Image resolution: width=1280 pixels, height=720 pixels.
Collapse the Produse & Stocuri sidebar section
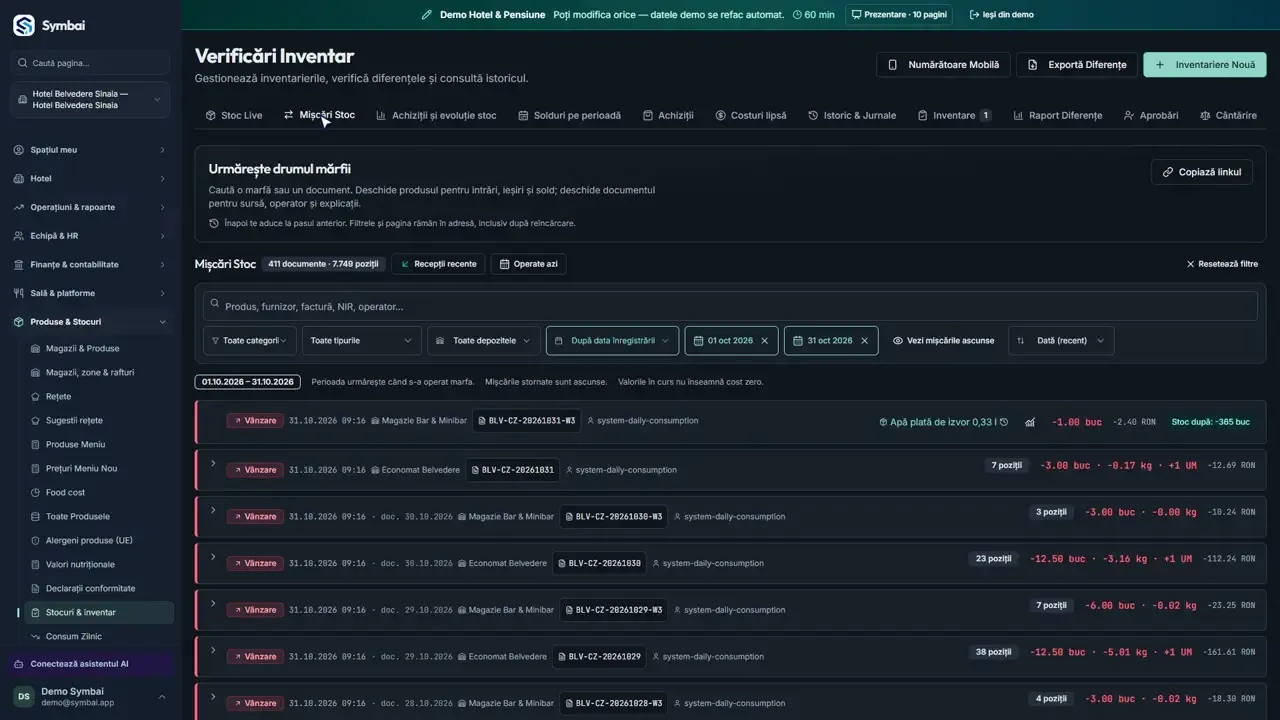click(90, 322)
